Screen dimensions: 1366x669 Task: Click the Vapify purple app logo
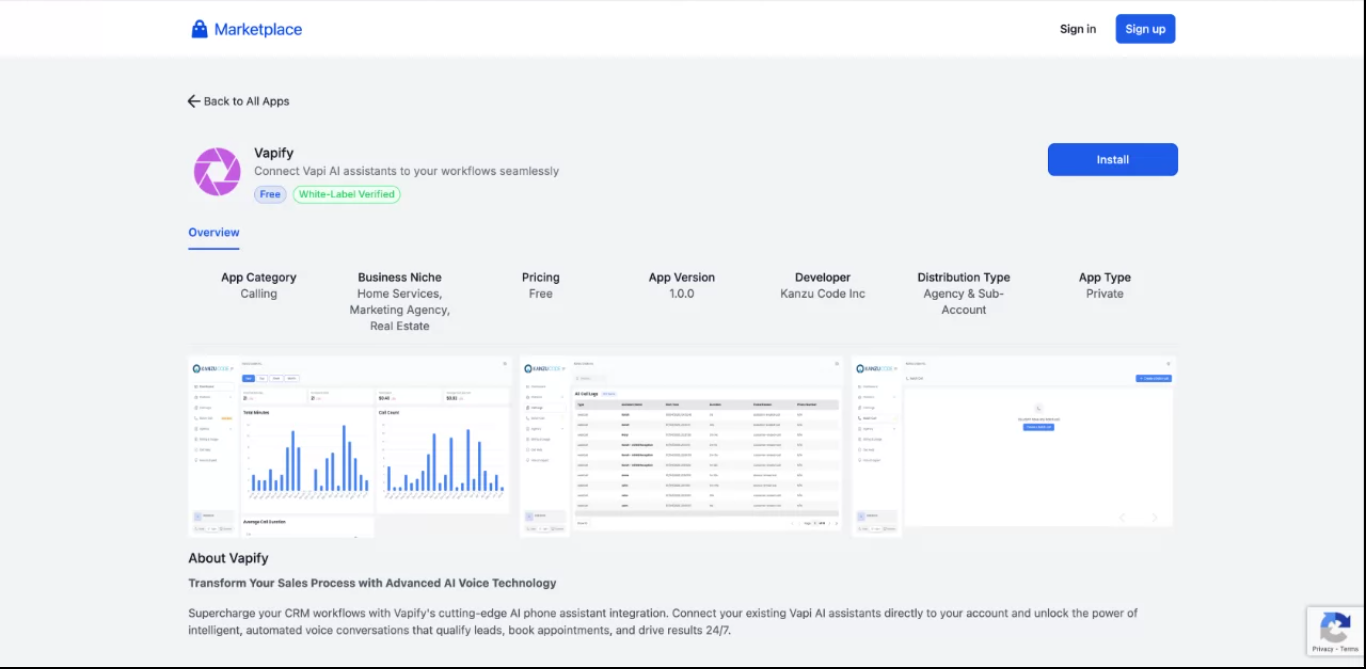[x=216, y=171]
